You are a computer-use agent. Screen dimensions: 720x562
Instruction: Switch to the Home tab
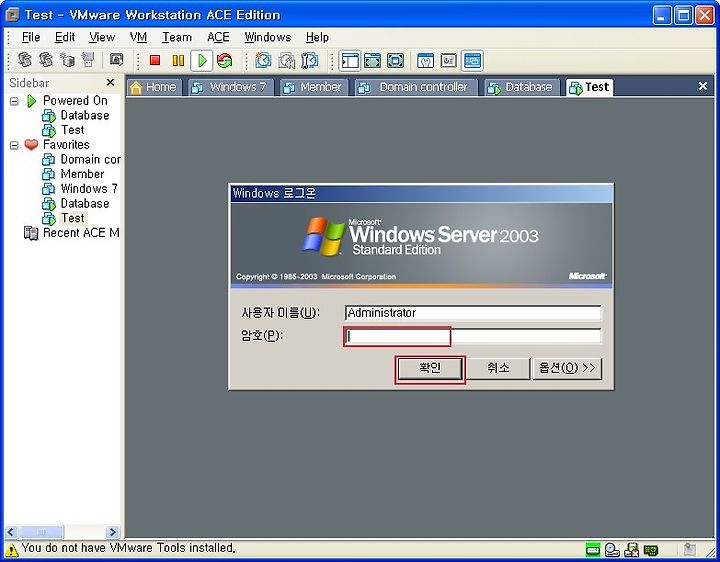pyautogui.click(x=155, y=87)
